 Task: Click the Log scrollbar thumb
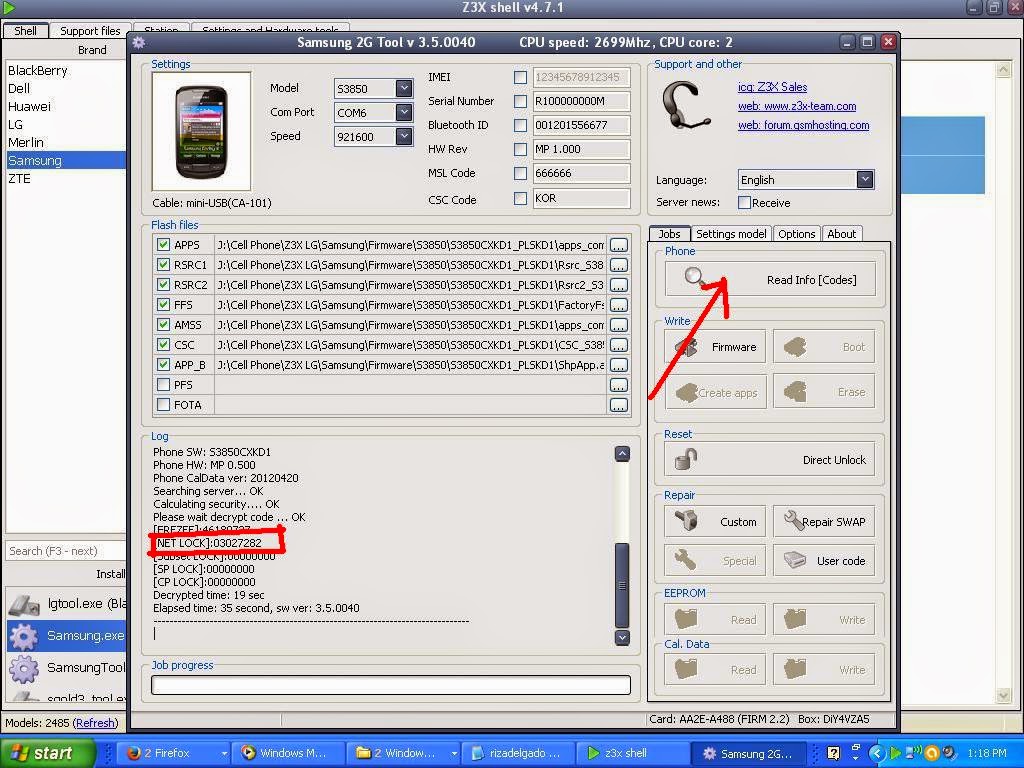click(x=622, y=584)
